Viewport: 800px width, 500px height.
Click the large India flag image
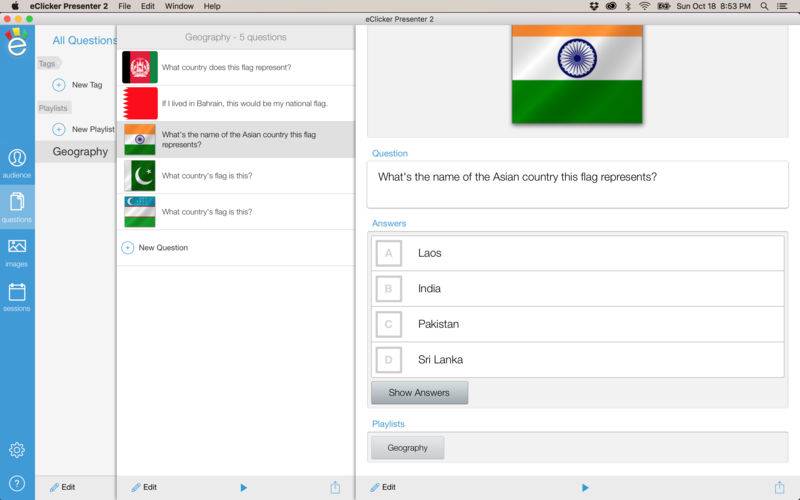tap(577, 74)
